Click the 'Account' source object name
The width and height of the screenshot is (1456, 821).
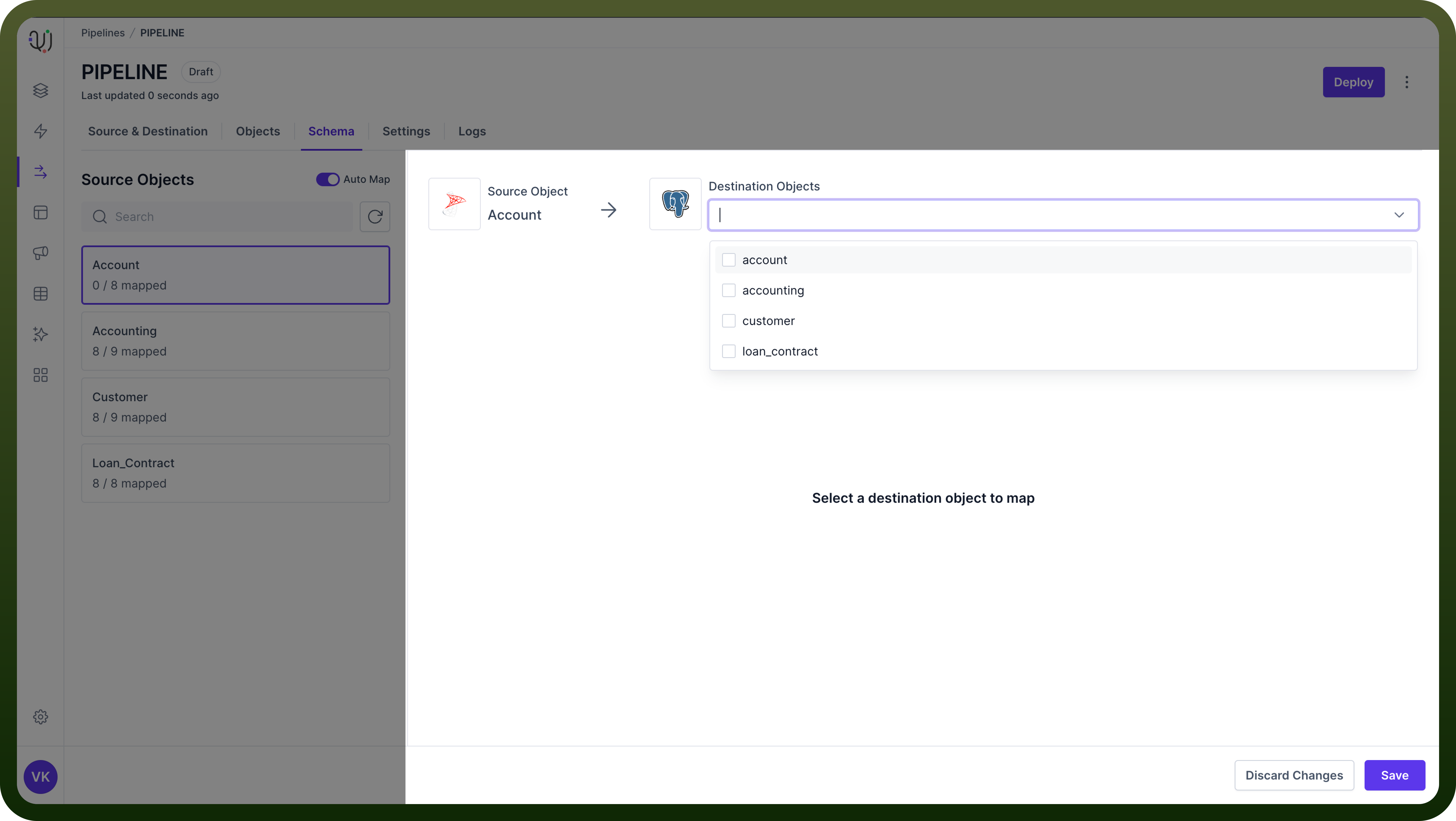point(514,215)
